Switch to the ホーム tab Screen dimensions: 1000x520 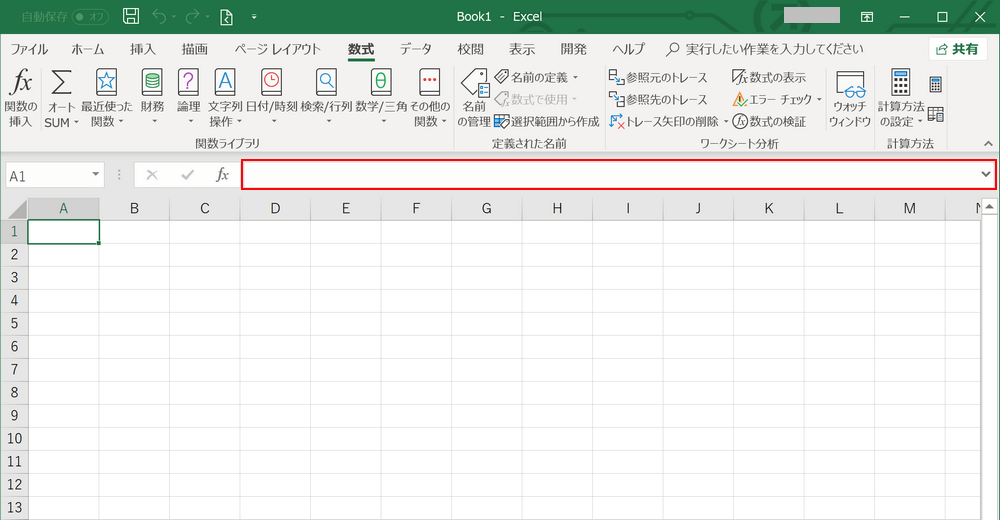pos(87,49)
